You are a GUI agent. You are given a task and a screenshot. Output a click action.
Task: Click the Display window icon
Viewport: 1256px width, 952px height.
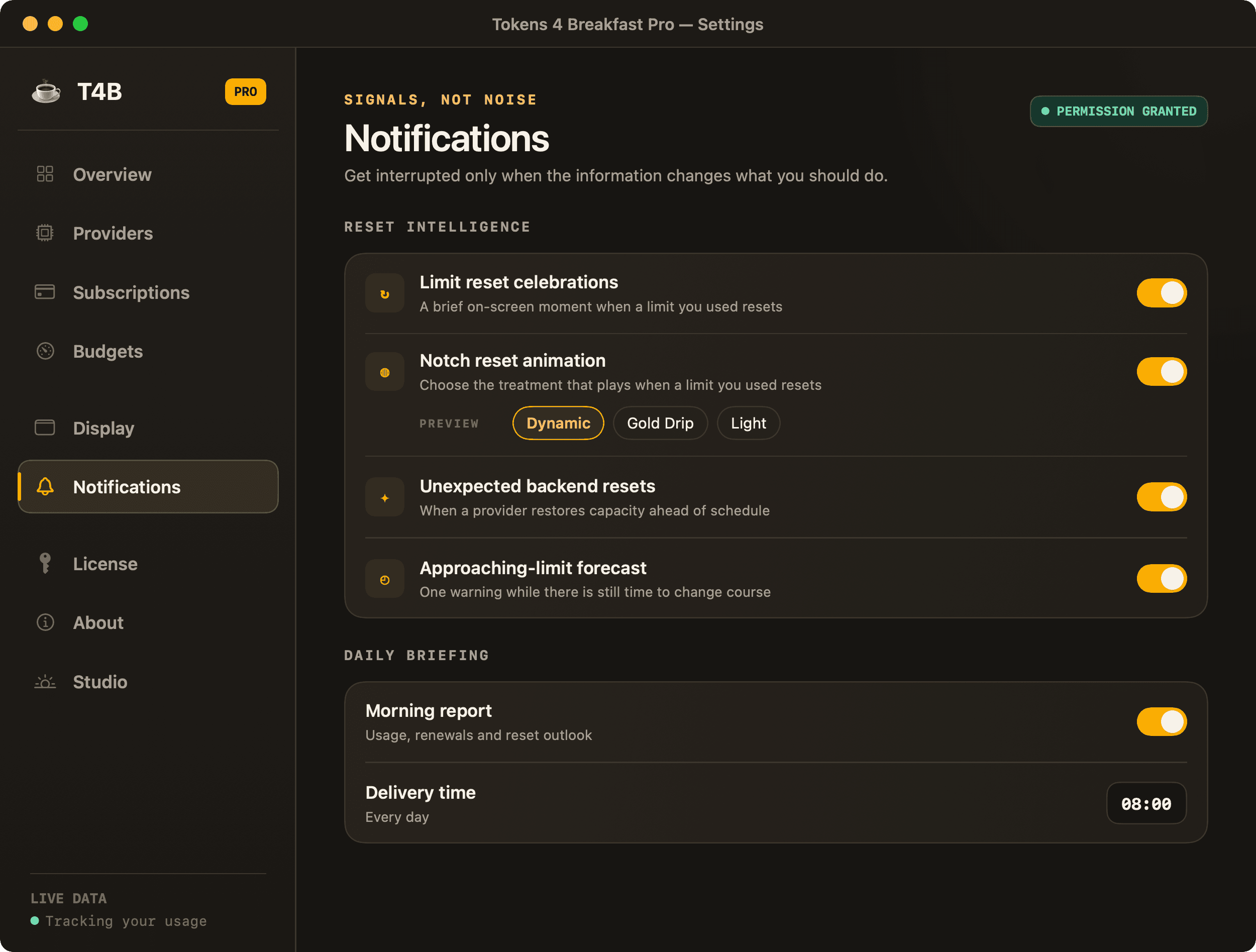point(45,428)
